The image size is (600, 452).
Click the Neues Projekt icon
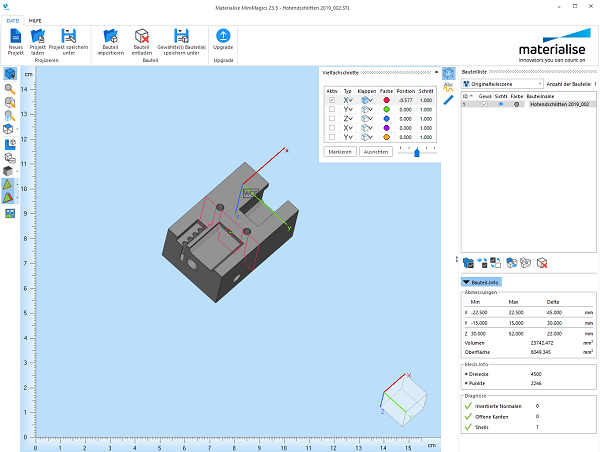tap(15, 36)
